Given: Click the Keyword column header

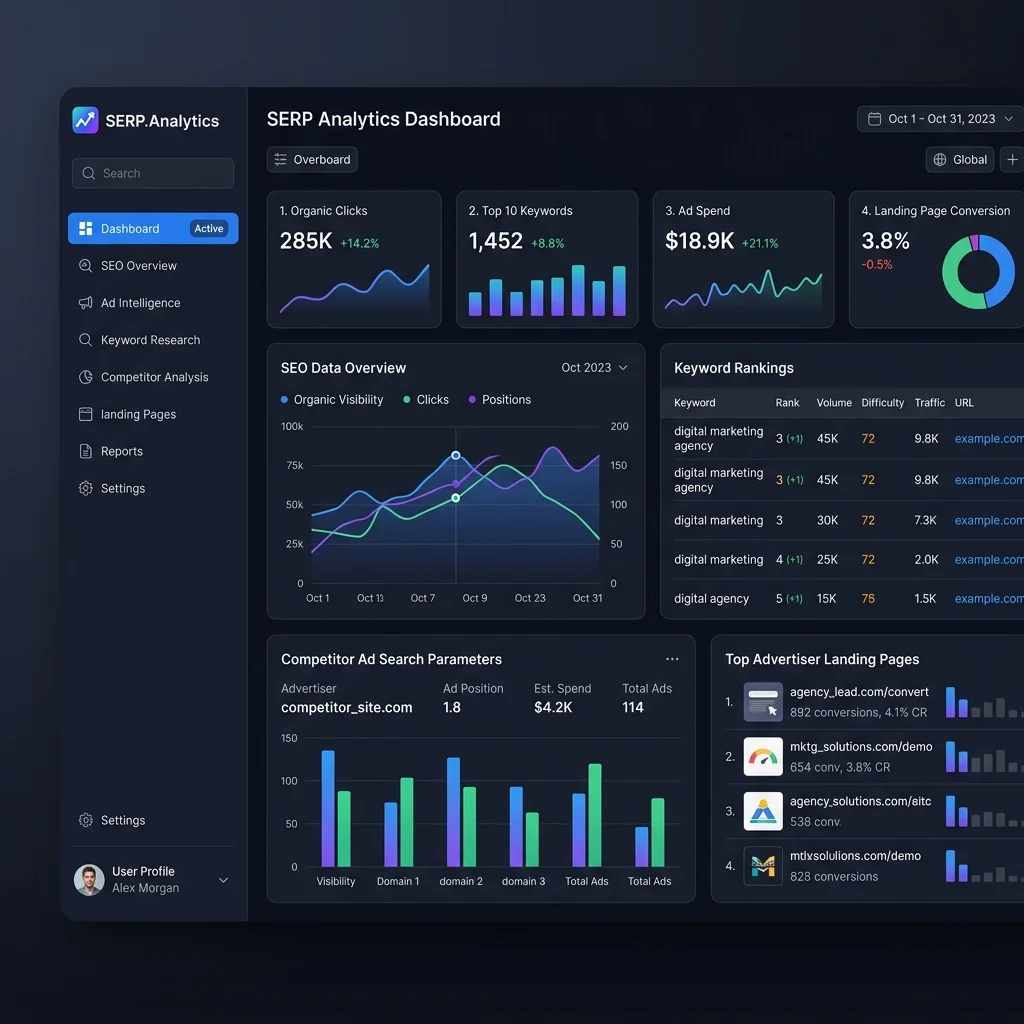Looking at the screenshot, I should pos(694,403).
